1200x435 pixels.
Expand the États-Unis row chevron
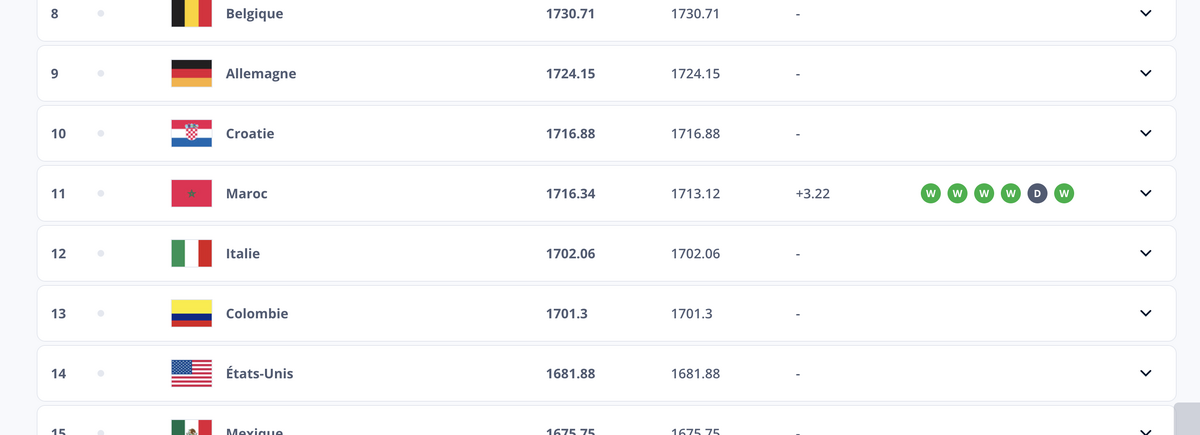click(1146, 373)
